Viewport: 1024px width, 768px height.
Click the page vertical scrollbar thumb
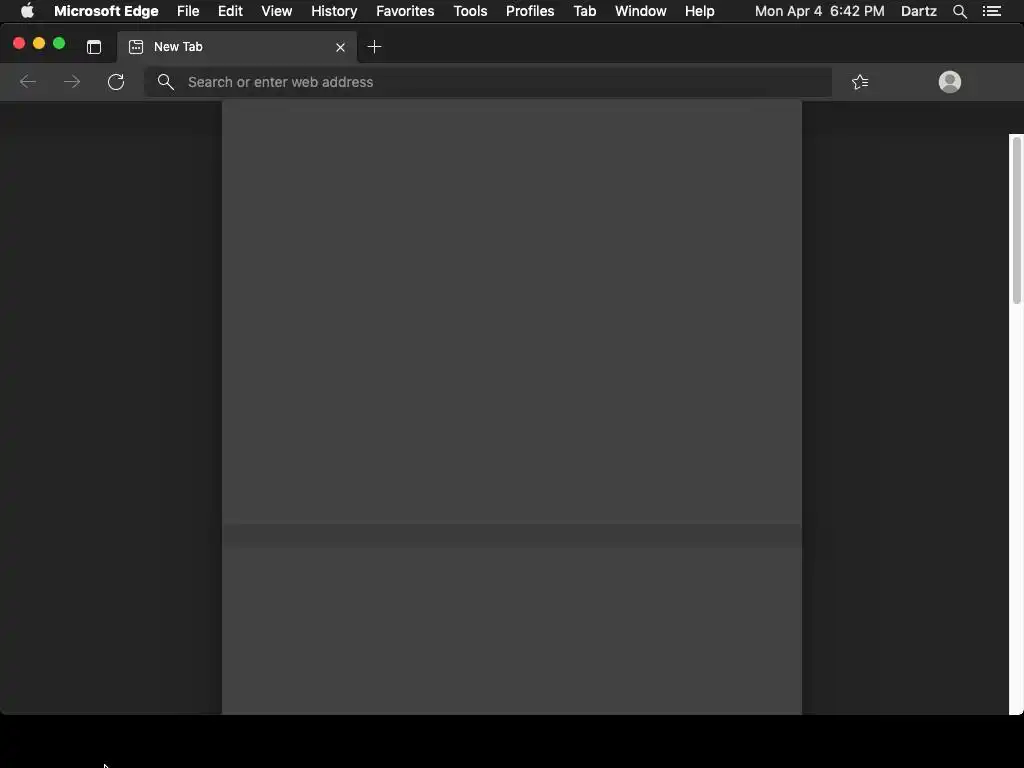point(1016,220)
